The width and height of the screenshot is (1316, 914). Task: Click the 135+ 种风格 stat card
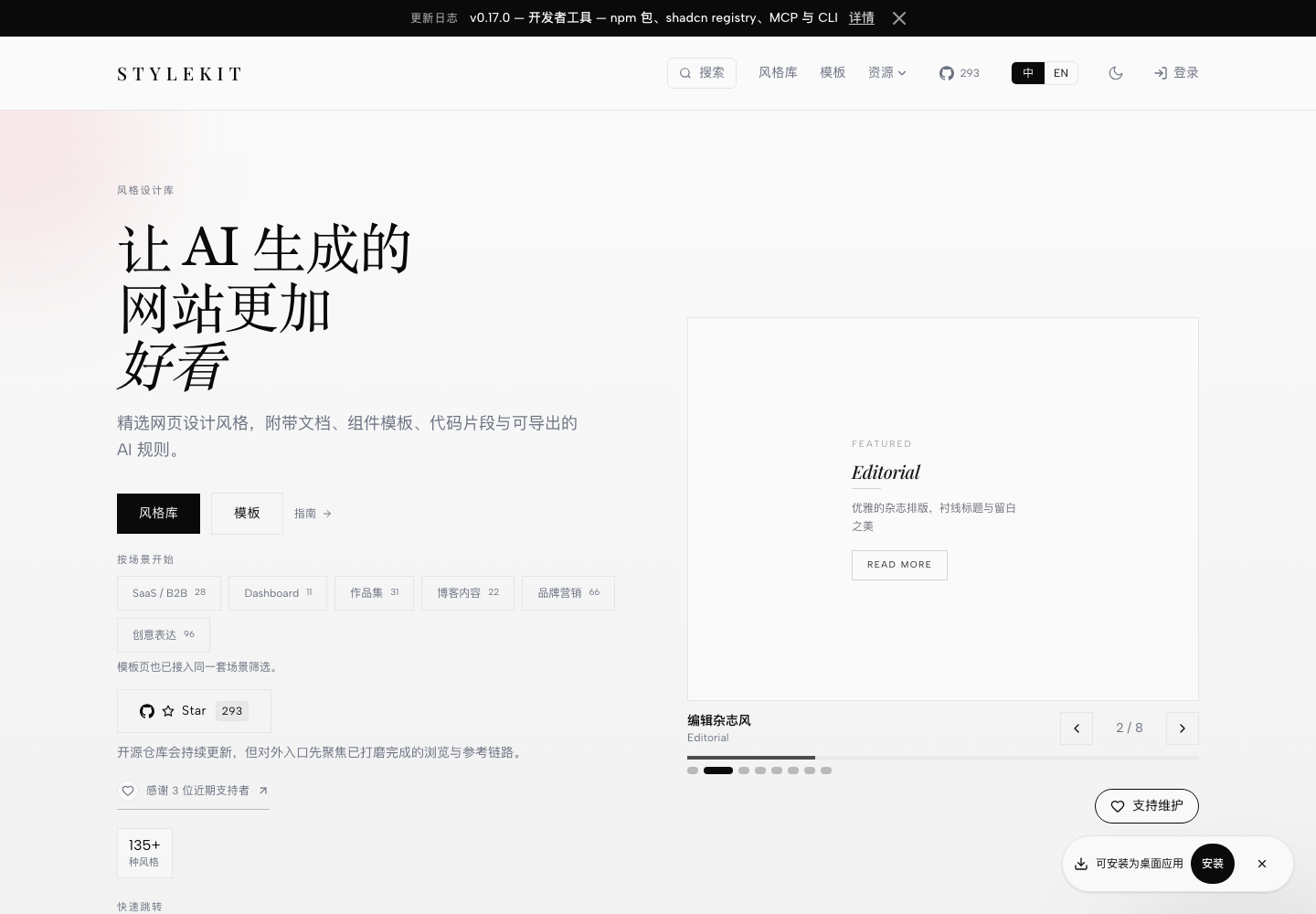pyautogui.click(x=144, y=853)
